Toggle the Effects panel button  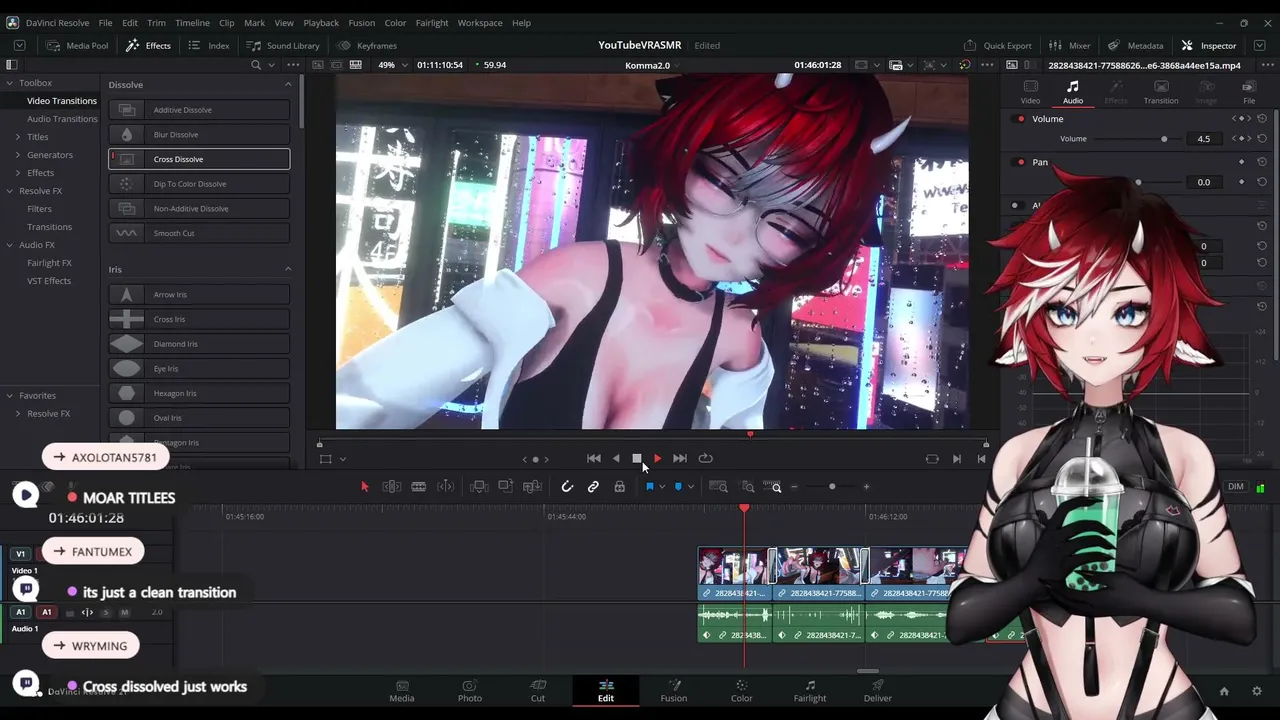pyautogui.click(x=148, y=45)
